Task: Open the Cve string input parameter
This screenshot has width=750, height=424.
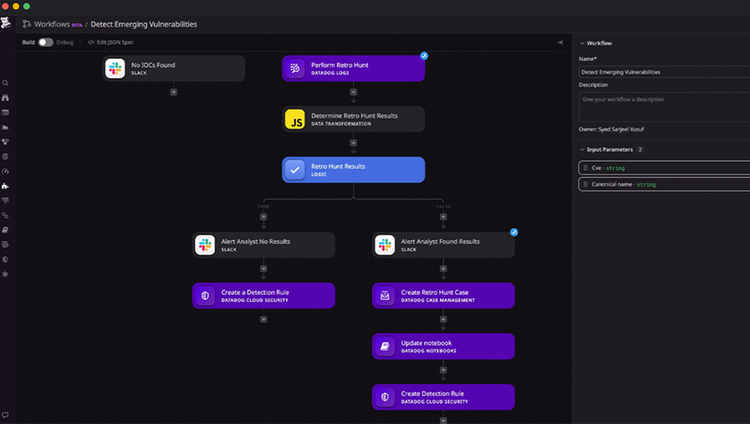Action: pos(664,168)
